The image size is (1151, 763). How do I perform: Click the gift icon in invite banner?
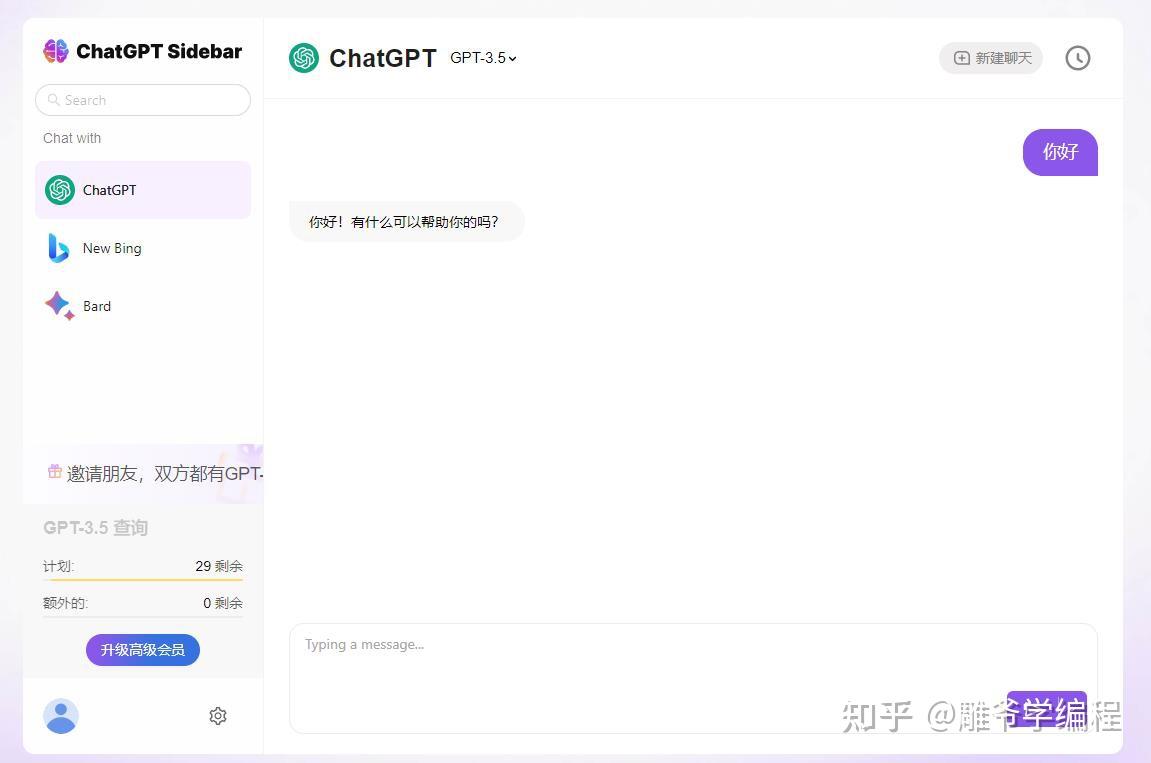(54, 471)
